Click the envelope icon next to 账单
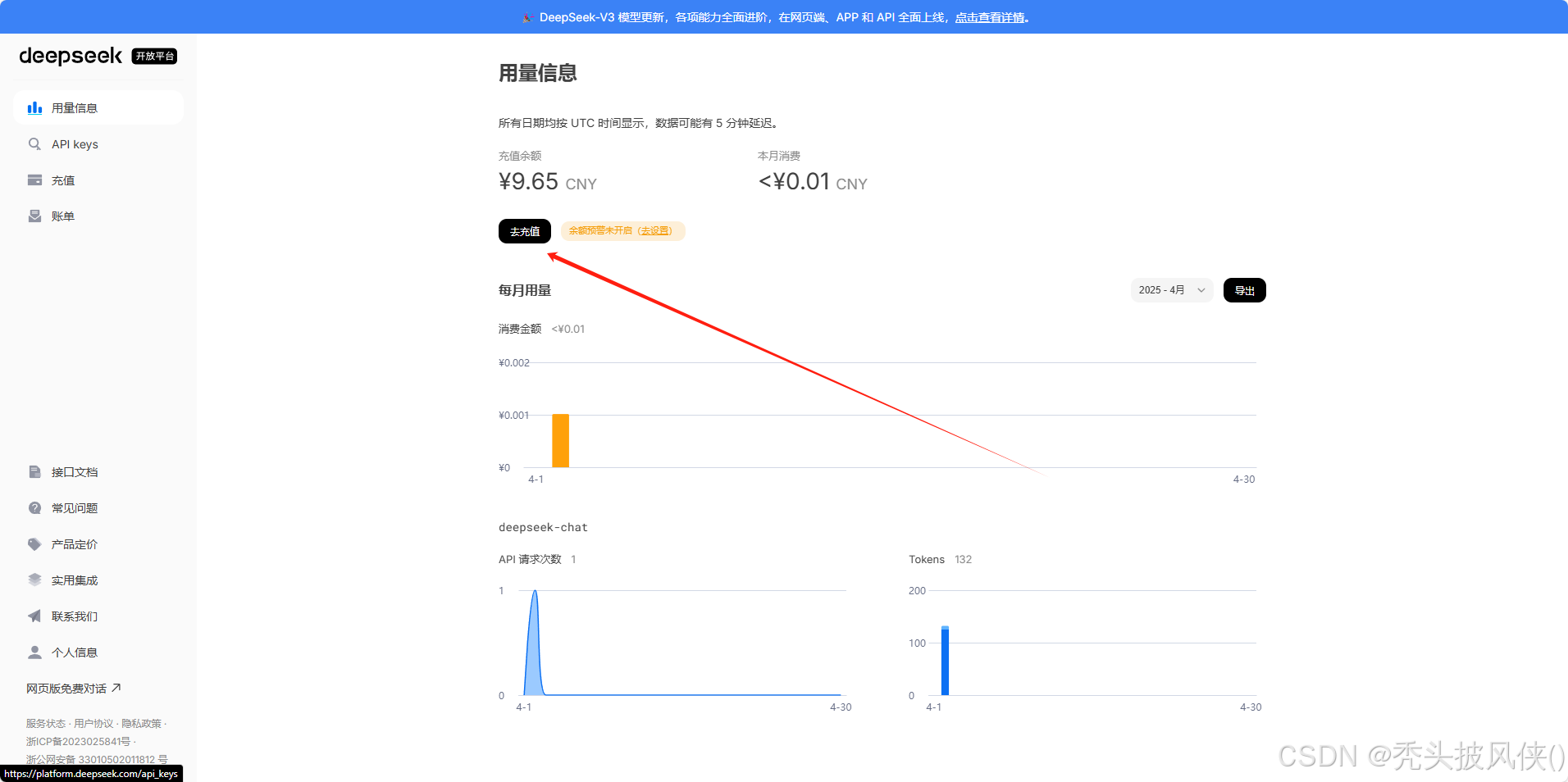1568x782 pixels. click(x=34, y=216)
